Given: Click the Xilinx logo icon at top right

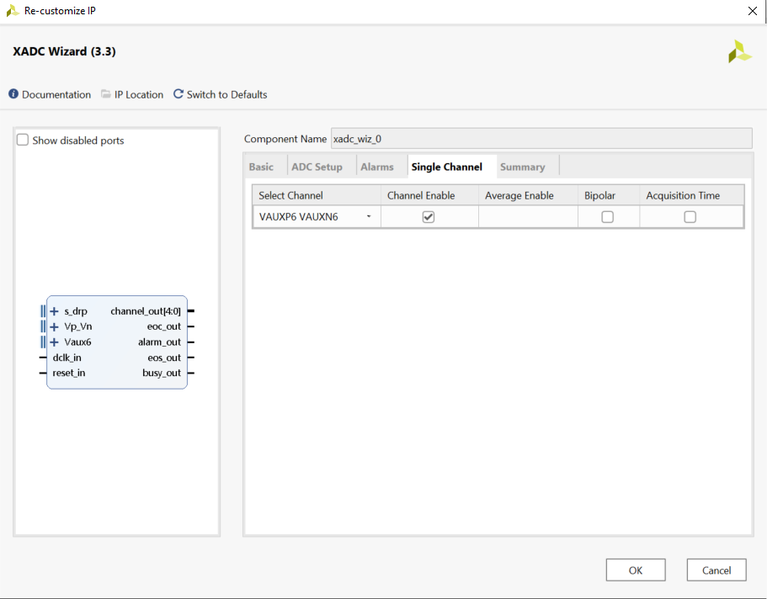Looking at the screenshot, I should (x=738, y=52).
